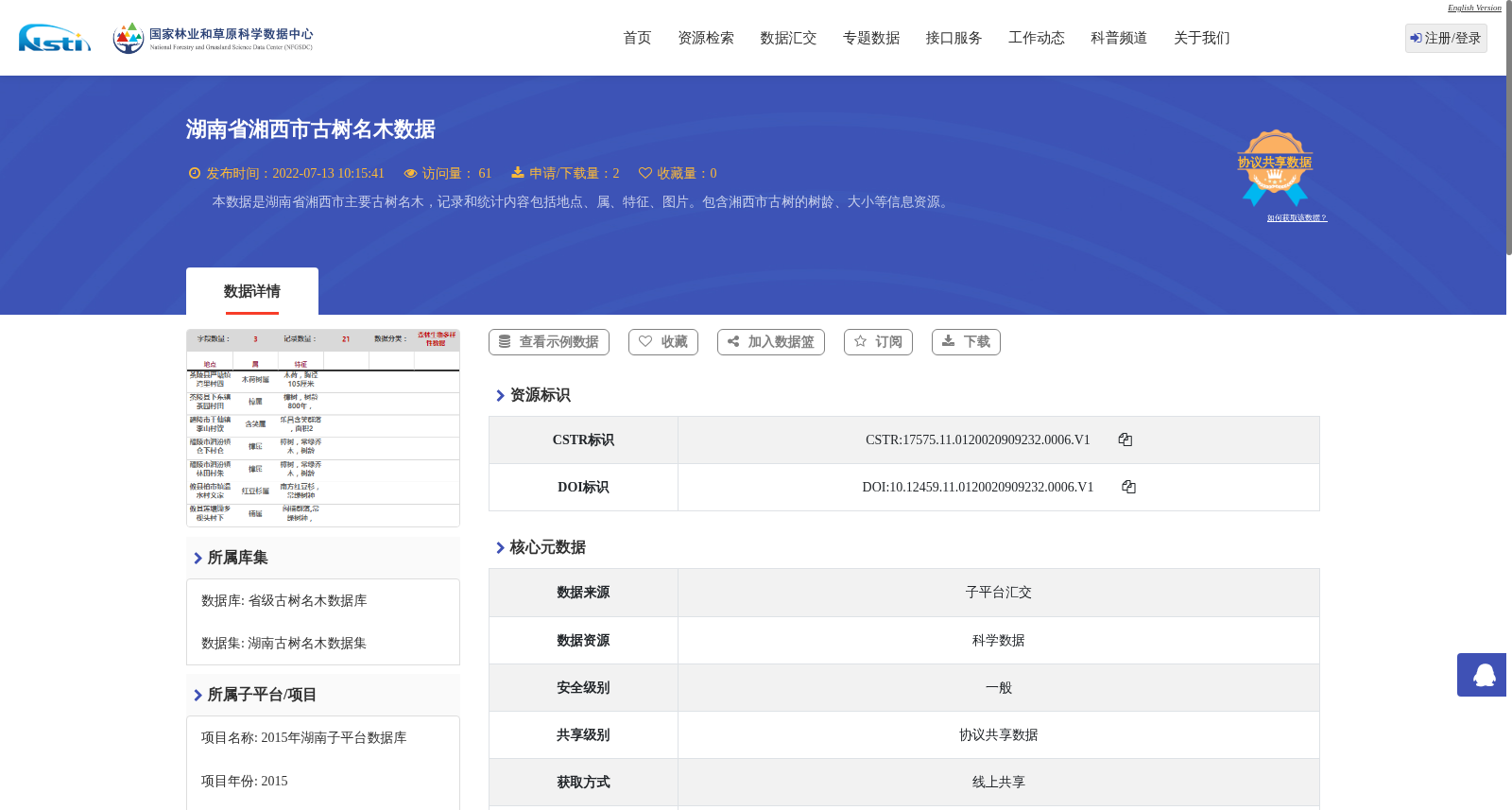Click the eye icon beside 访问量

410,173
